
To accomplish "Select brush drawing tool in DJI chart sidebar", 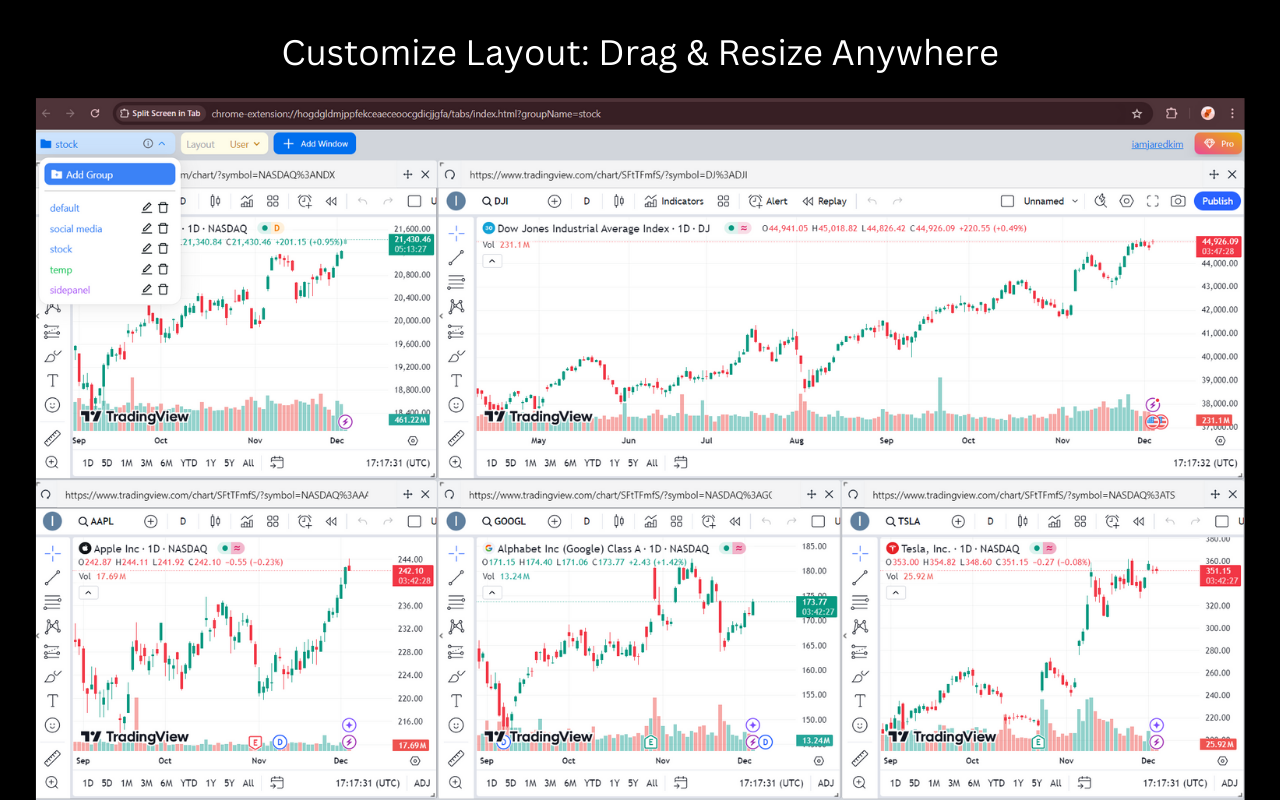I will tap(456, 356).
